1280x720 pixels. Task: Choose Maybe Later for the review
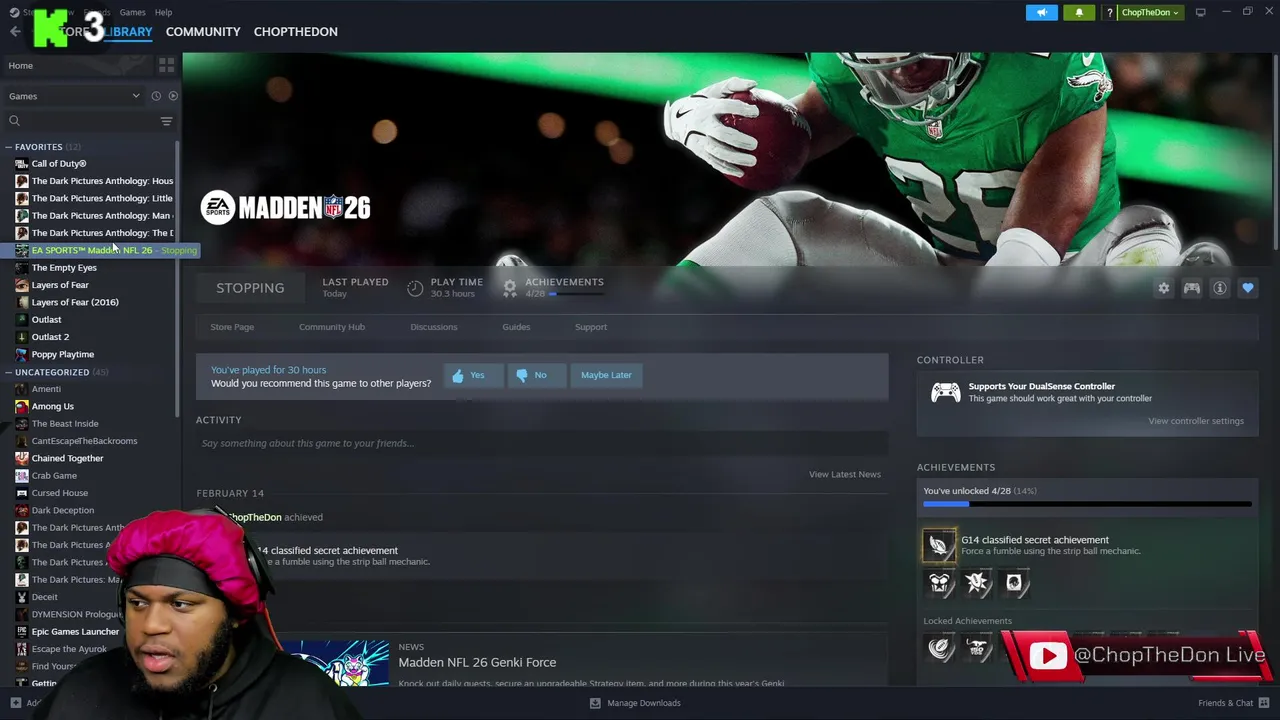point(606,375)
